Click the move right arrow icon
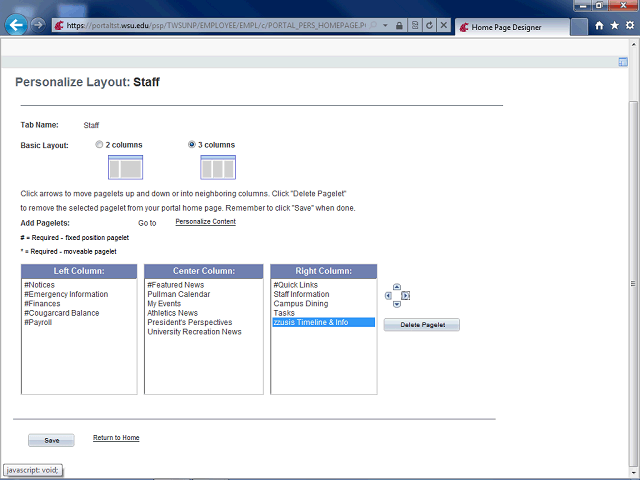 click(x=406, y=296)
